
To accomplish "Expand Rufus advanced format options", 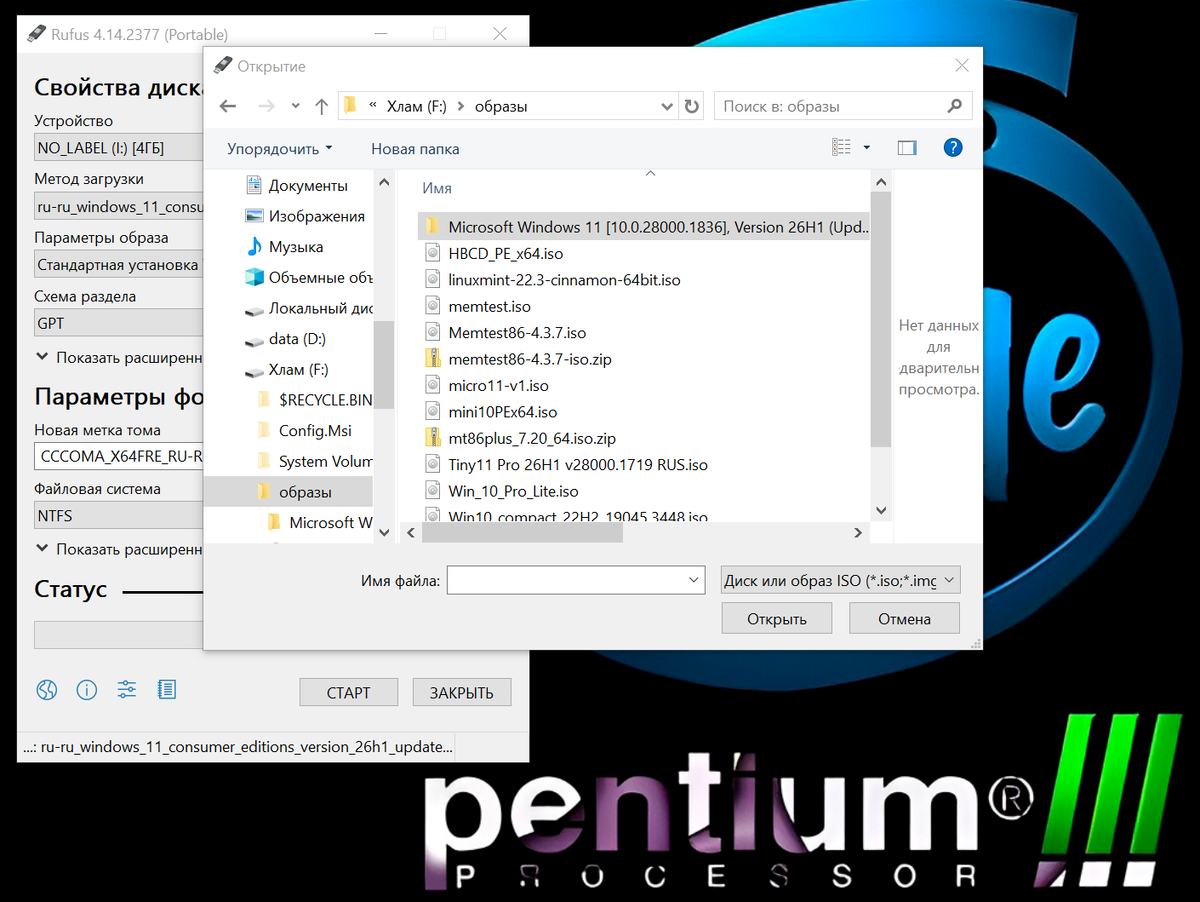I will (120, 549).
